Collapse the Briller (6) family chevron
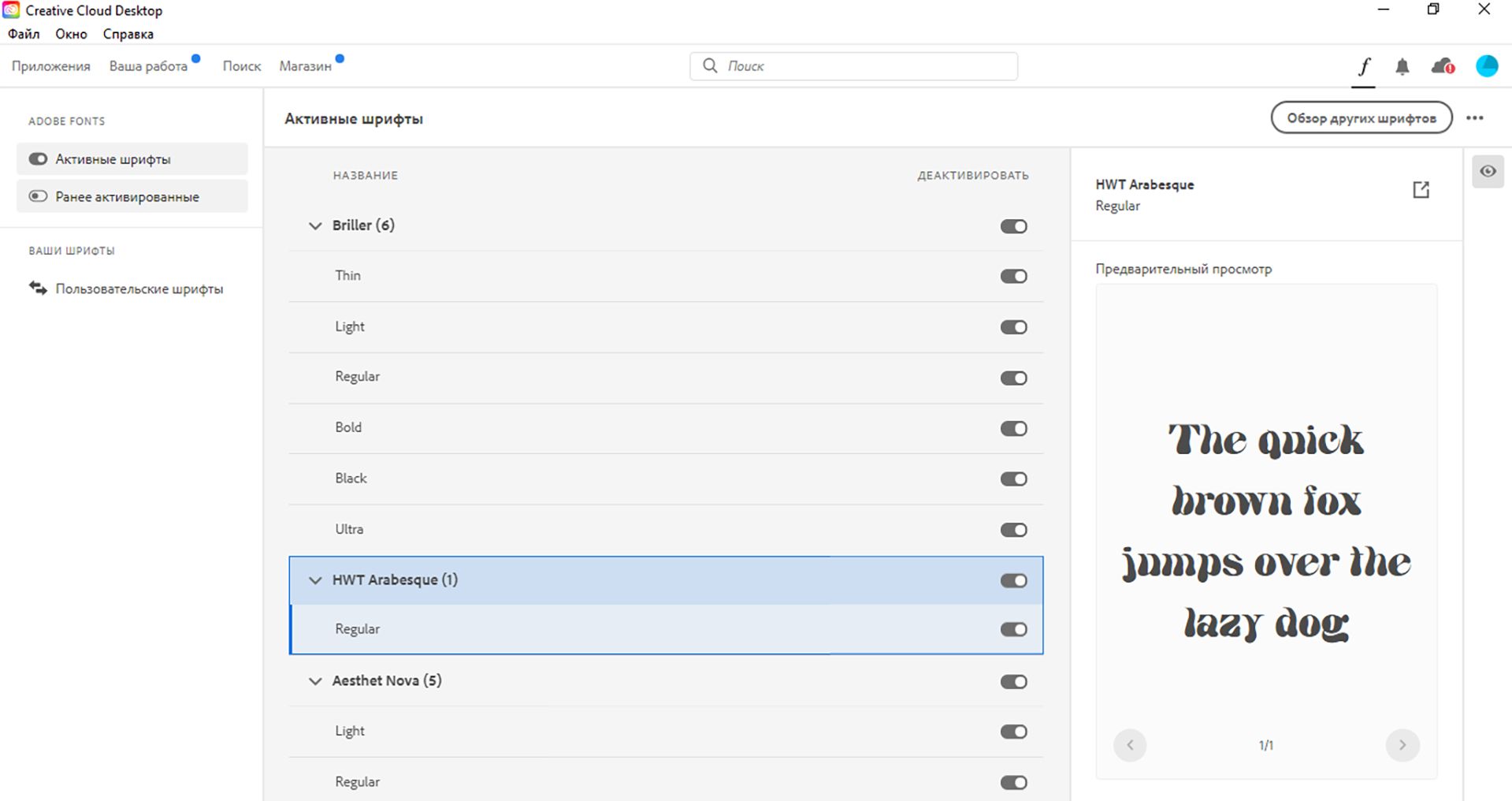This screenshot has height=801, width=1512. pos(315,225)
